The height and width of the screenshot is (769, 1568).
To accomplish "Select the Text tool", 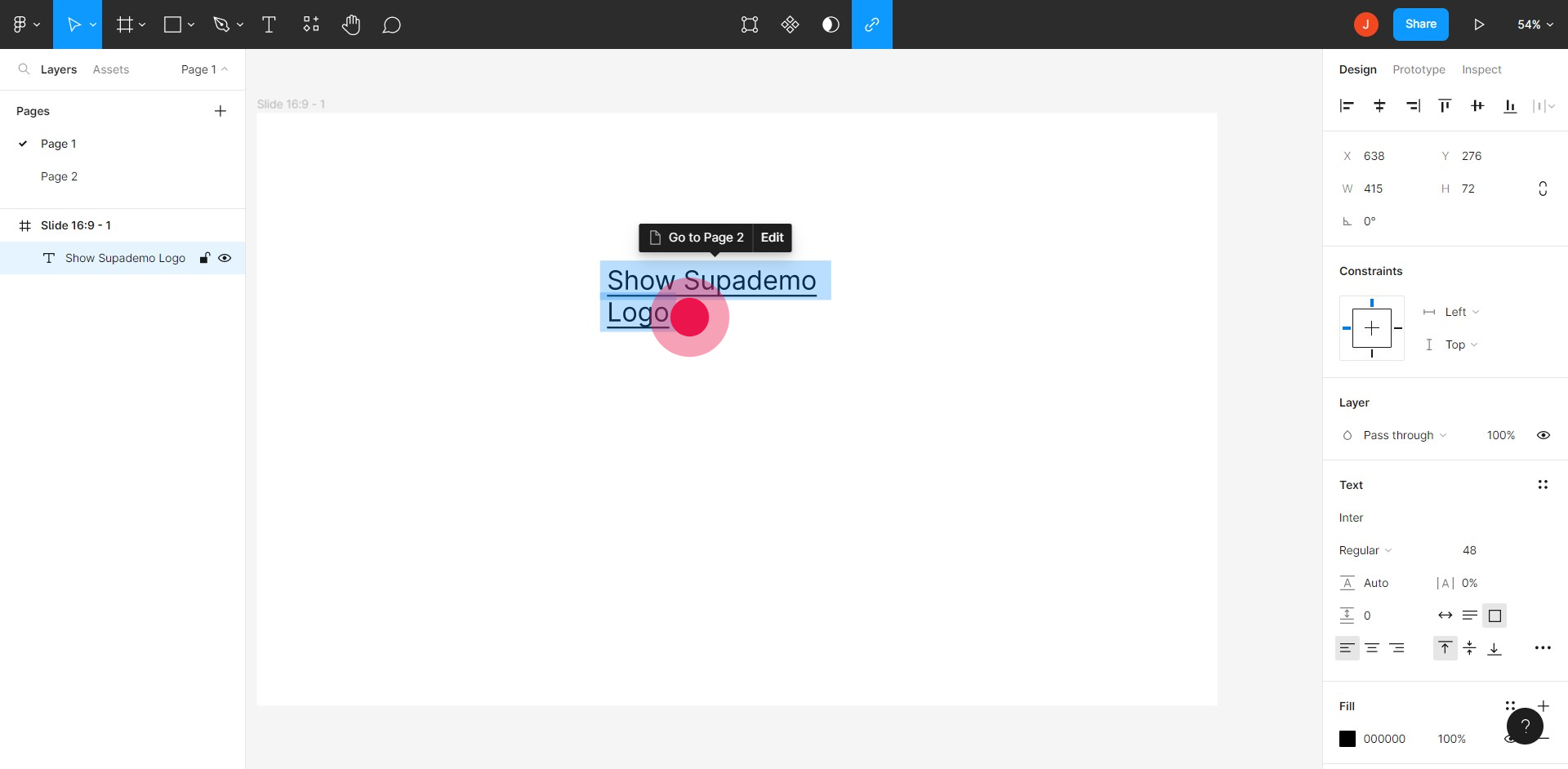I will click(269, 24).
